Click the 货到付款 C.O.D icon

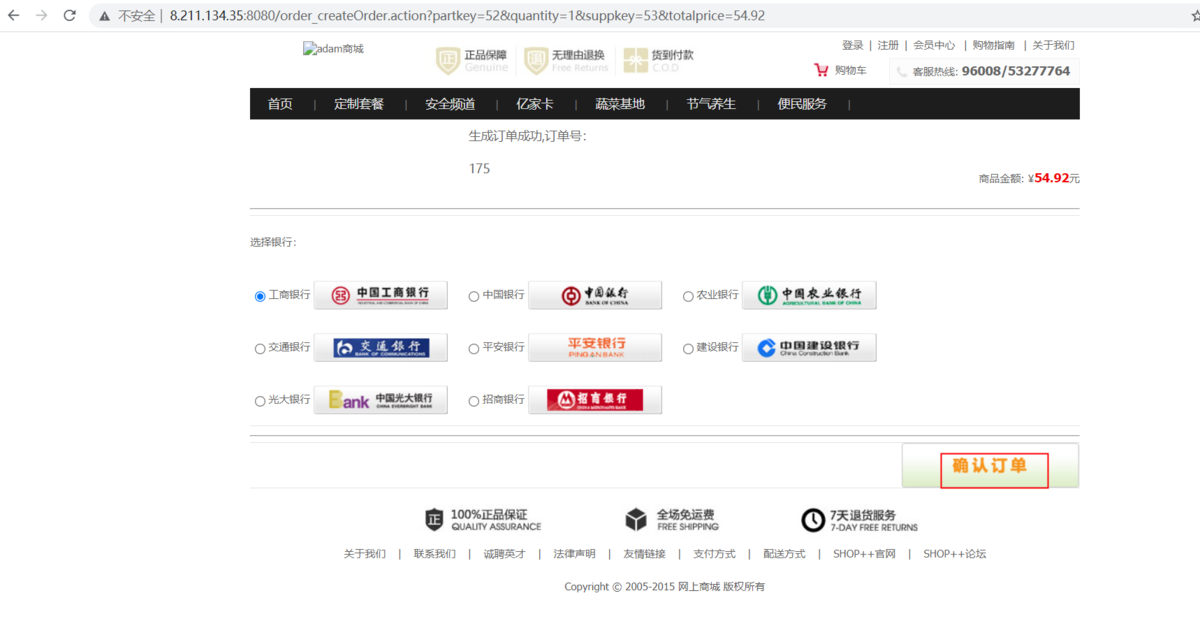pyautogui.click(x=636, y=61)
